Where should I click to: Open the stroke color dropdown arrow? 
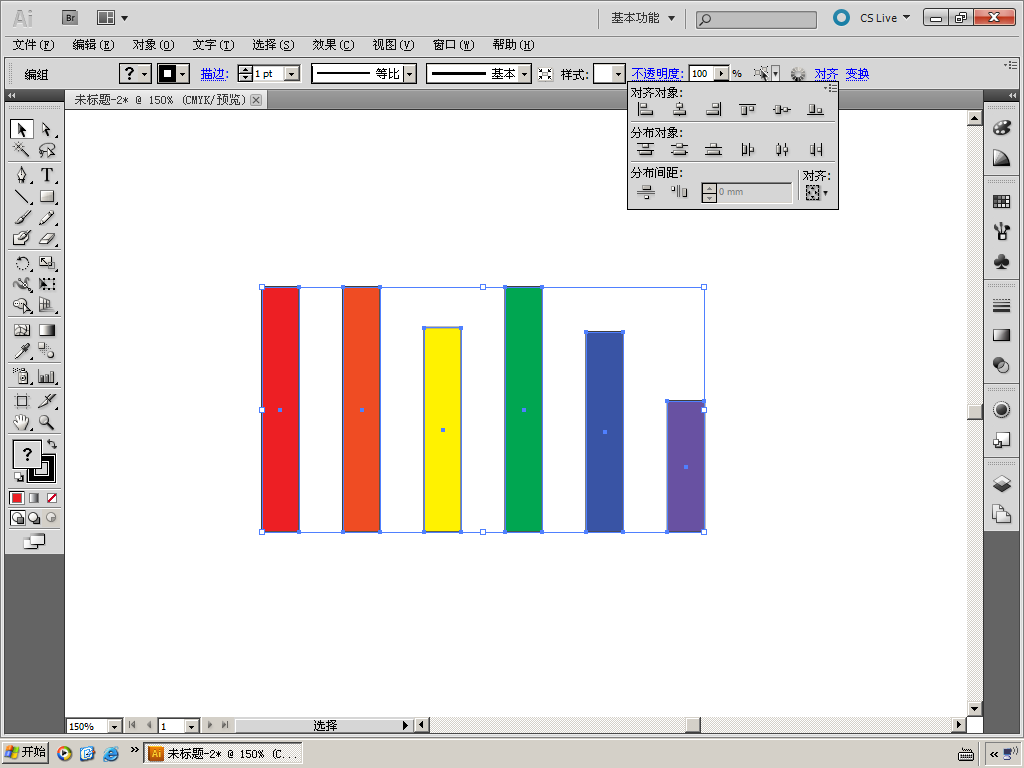(x=184, y=74)
